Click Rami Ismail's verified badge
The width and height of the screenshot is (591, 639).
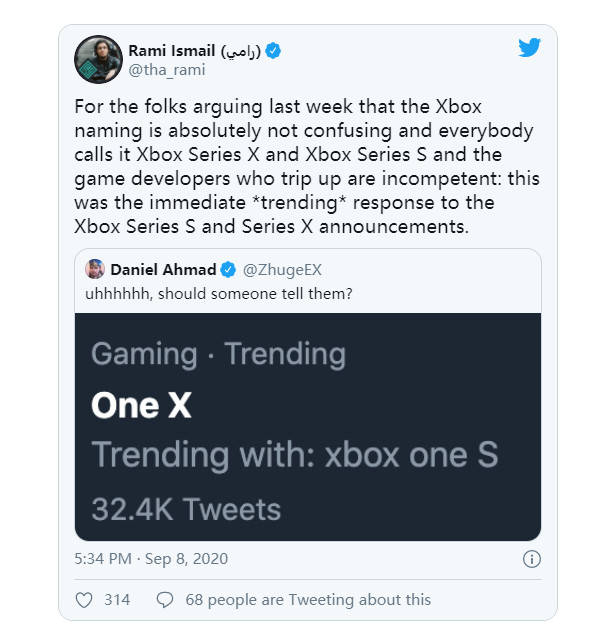(273, 51)
